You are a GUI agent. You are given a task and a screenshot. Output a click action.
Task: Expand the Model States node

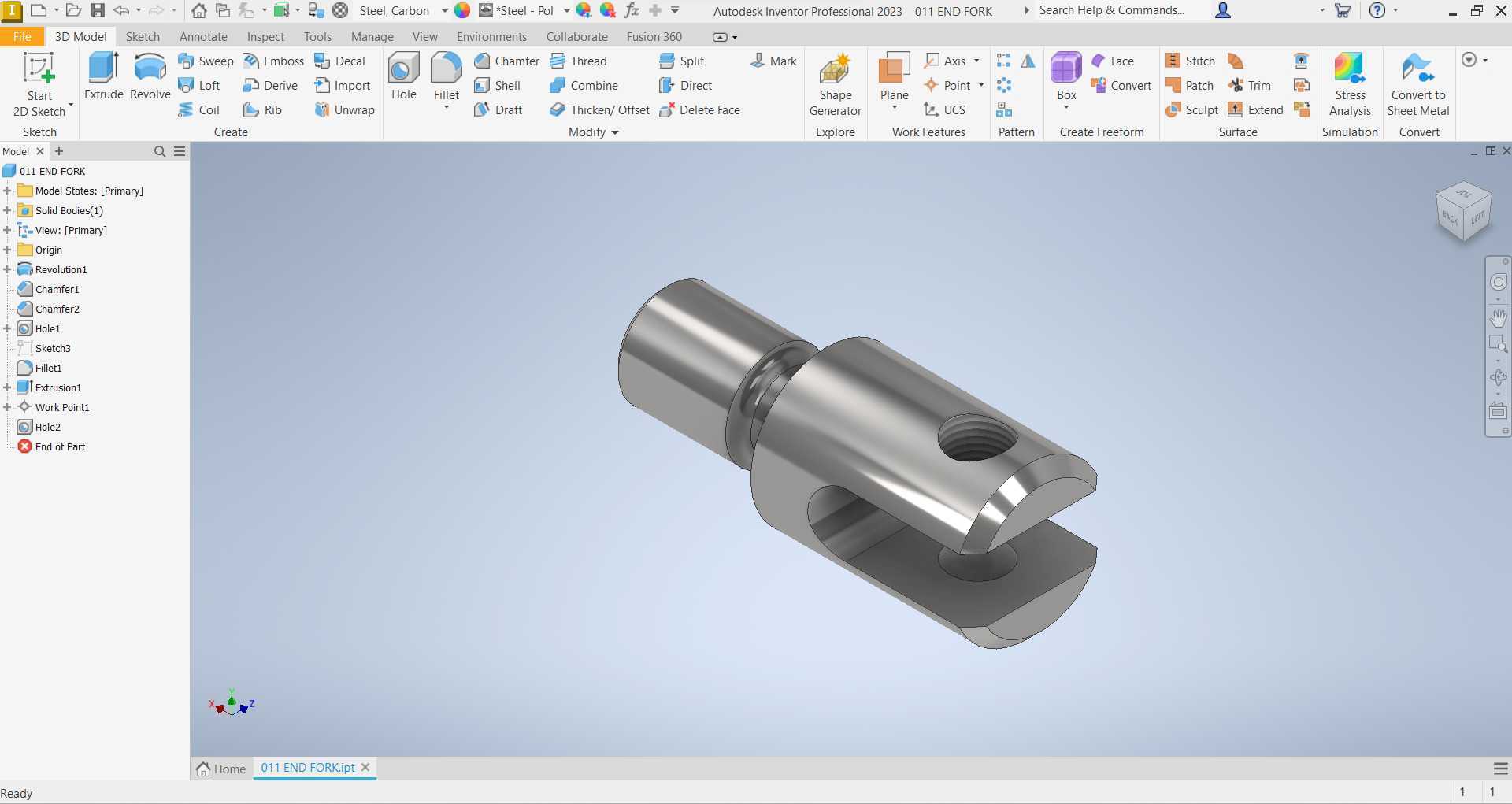tap(7, 191)
